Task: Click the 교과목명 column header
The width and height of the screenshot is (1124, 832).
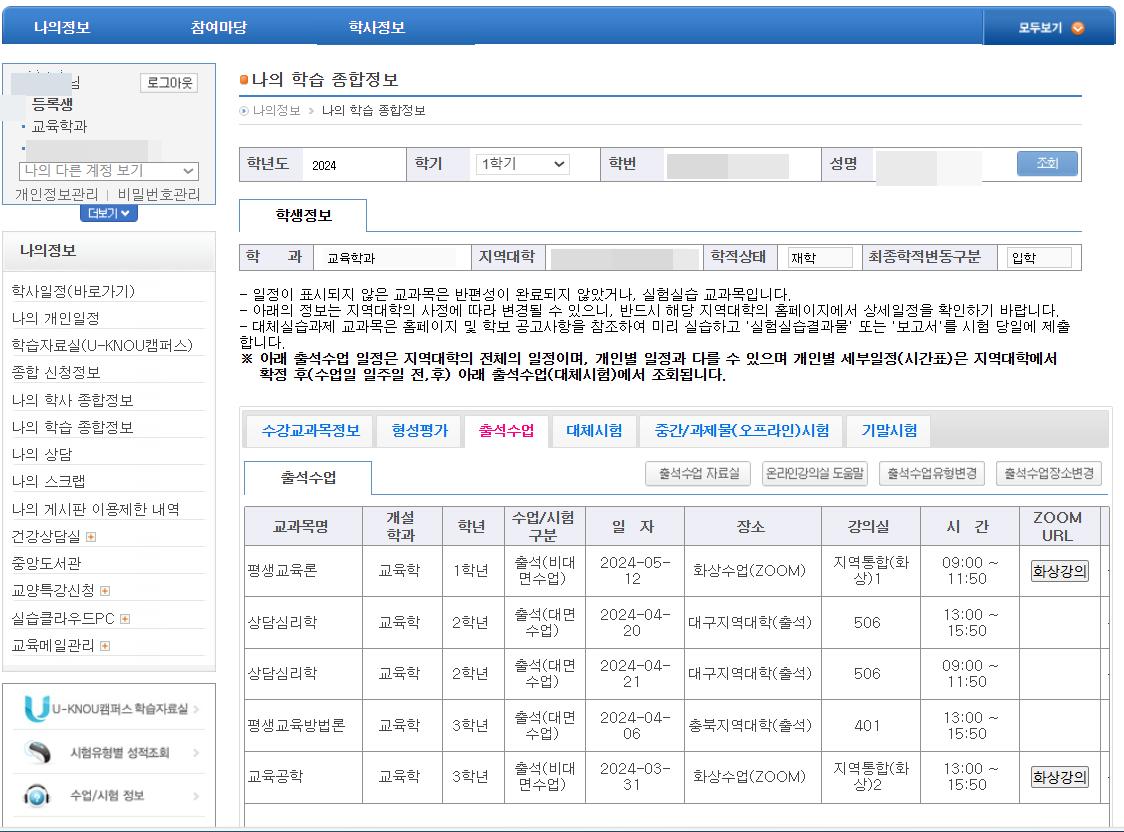Action: (x=303, y=526)
